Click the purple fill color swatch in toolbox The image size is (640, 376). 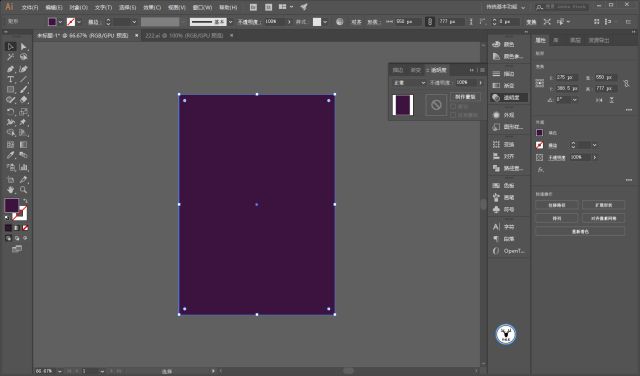coord(11,205)
